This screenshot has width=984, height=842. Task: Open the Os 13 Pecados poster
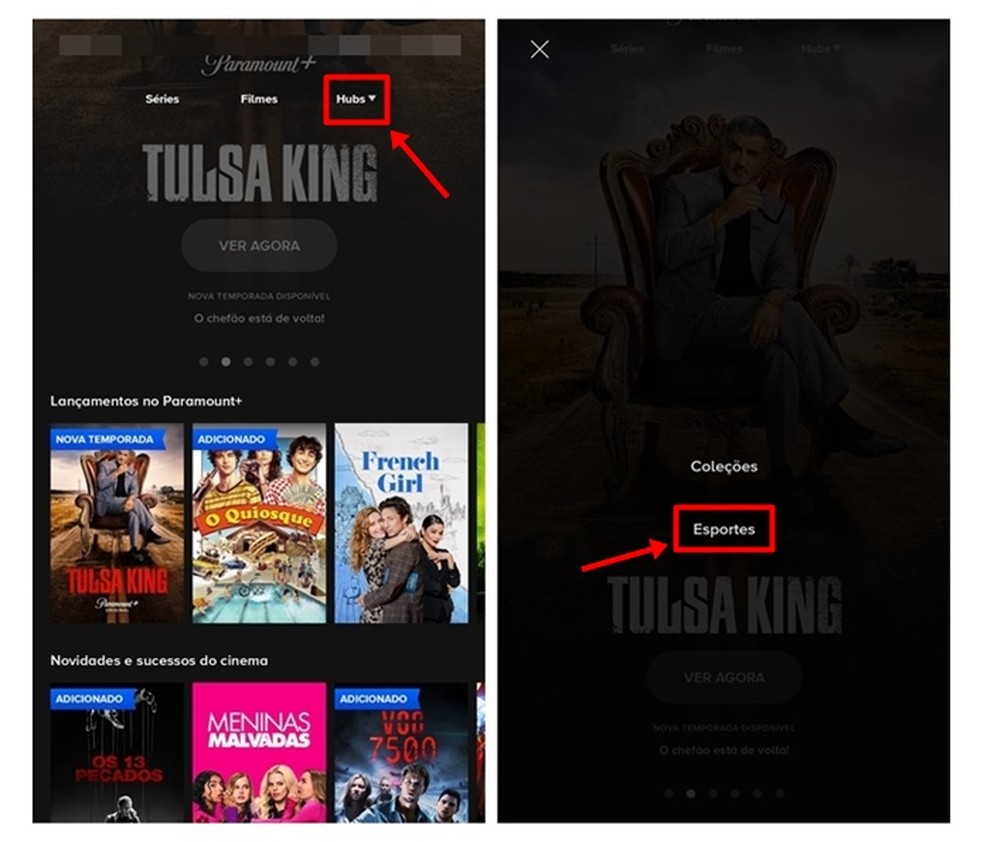[x=117, y=752]
